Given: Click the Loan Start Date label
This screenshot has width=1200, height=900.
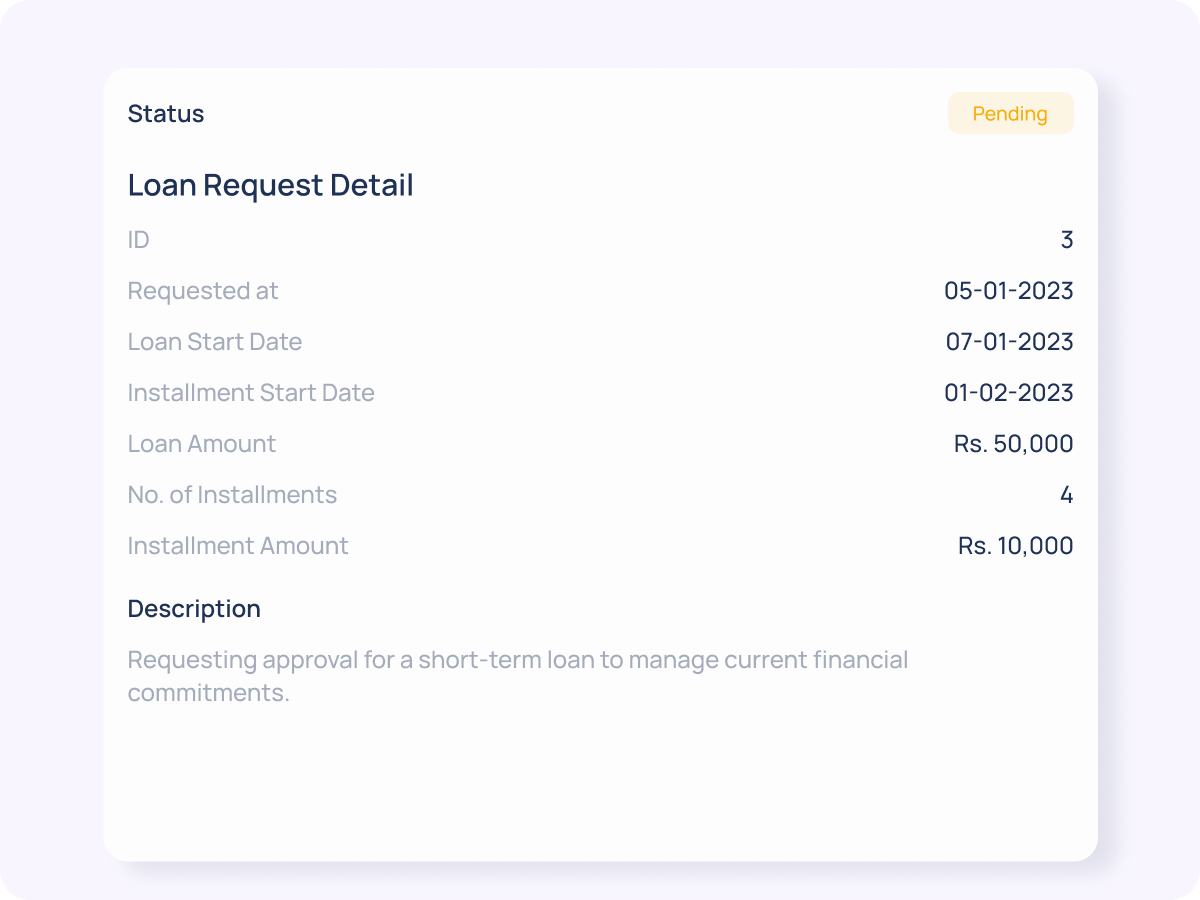Looking at the screenshot, I should pos(214,342).
